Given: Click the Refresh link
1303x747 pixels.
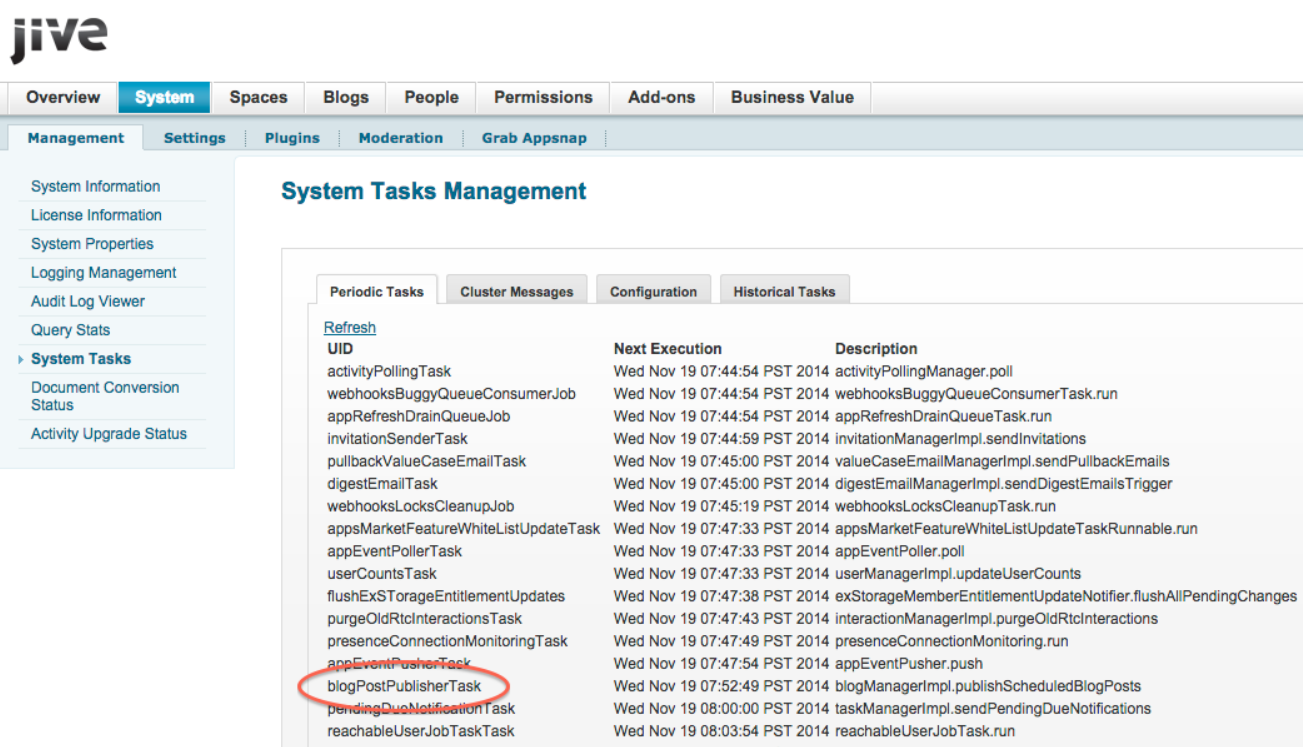Looking at the screenshot, I should click(x=350, y=327).
